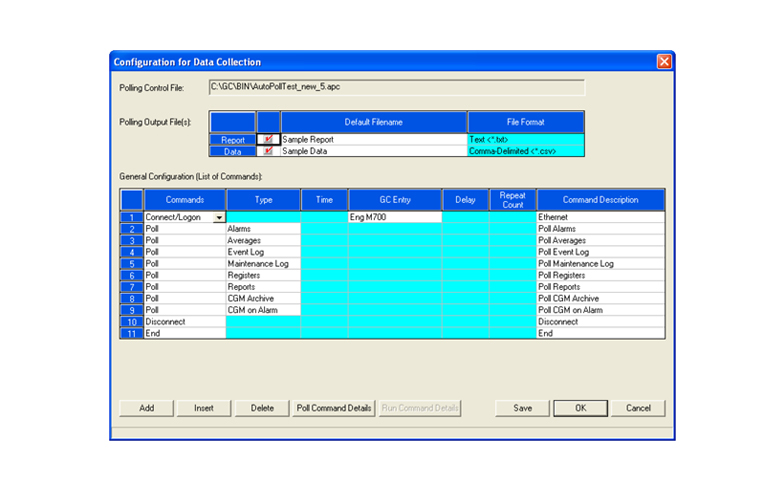Select the Text (*.txt) file format cell
Image resolution: width=780 pixels, height=500 pixels.
pos(525,139)
